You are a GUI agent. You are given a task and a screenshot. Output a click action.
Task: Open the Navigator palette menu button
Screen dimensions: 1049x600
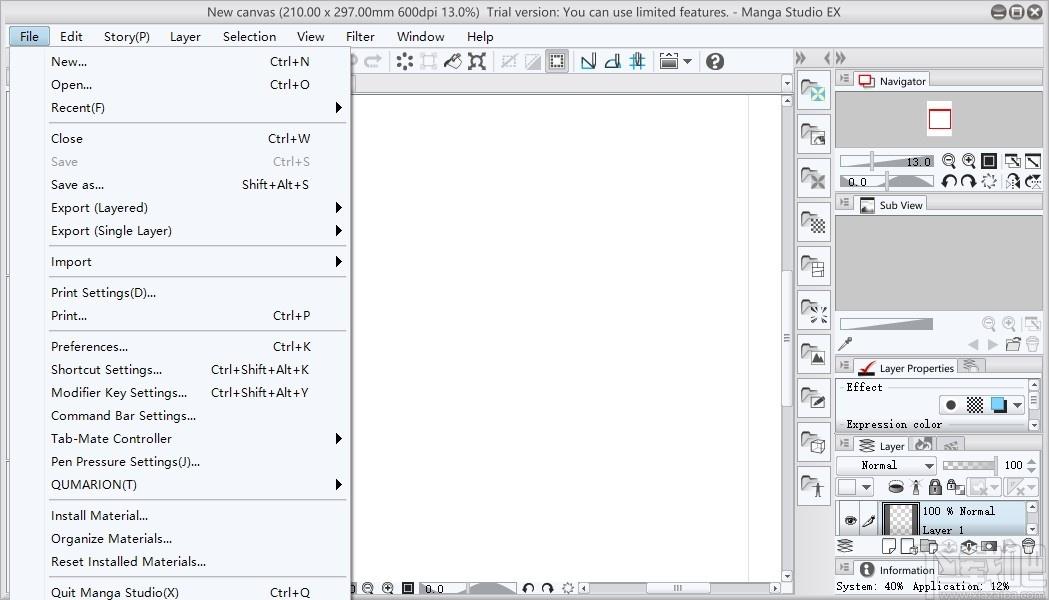[845, 79]
